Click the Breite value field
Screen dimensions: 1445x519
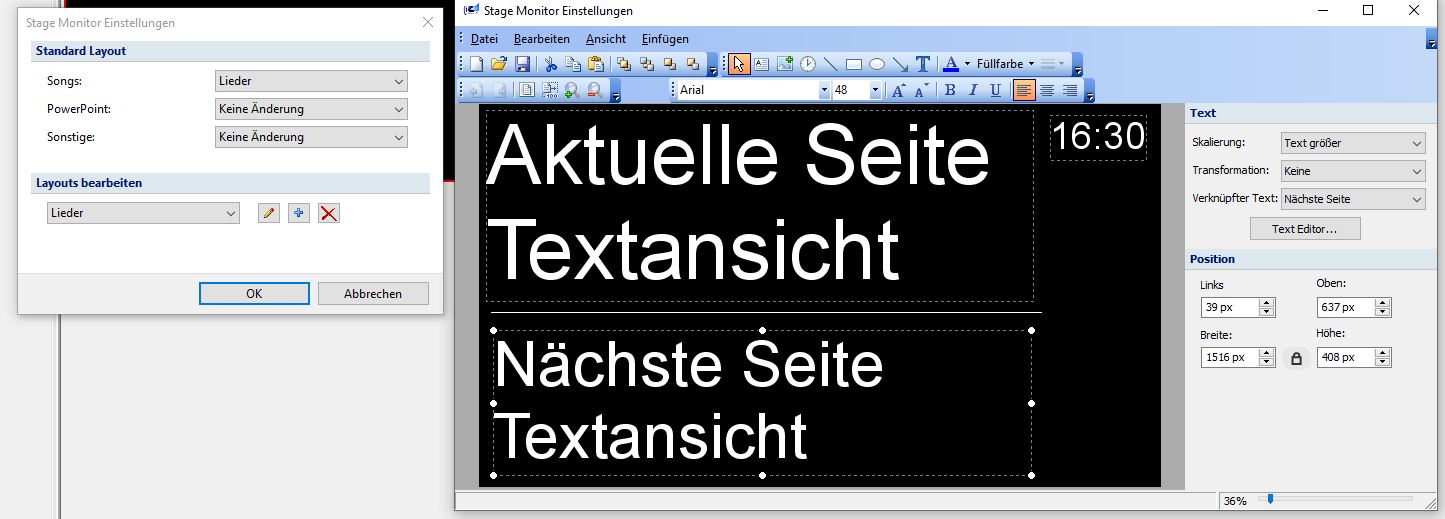[x=1231, y=357]
